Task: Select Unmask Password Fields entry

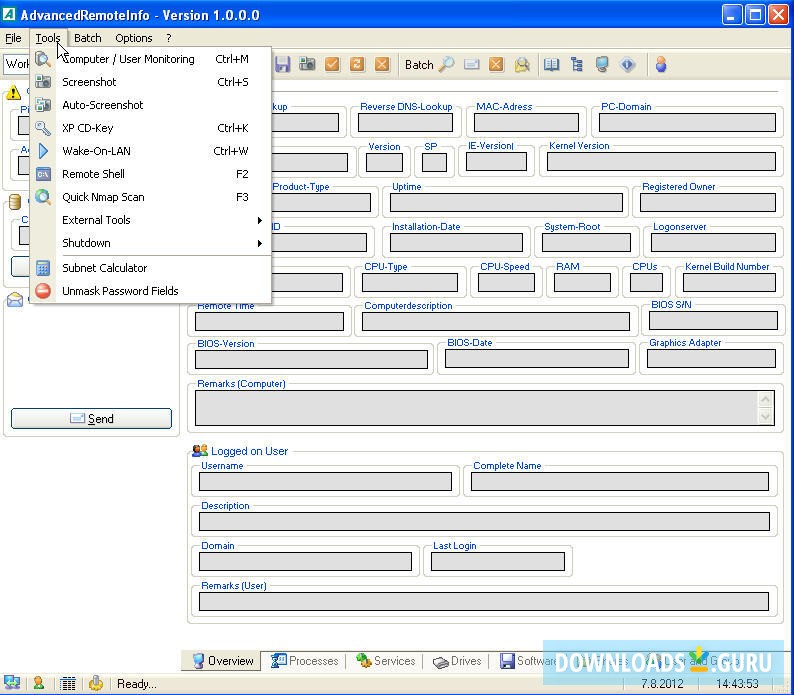Action: pos(150,291)
